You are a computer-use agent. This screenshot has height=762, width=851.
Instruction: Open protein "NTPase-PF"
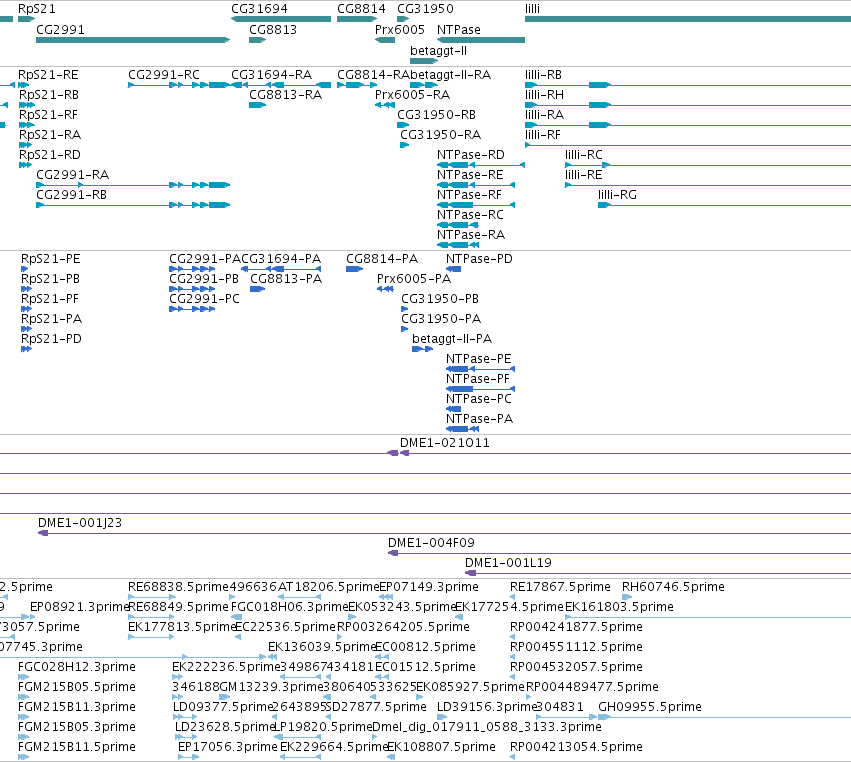click(x=478, y=379)
